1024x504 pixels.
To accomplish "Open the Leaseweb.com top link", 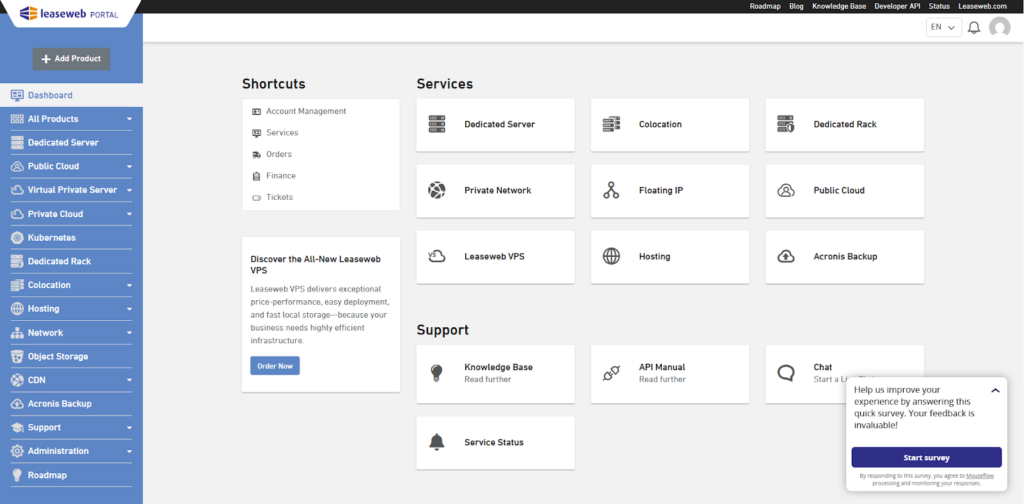I will pos(982,6).
